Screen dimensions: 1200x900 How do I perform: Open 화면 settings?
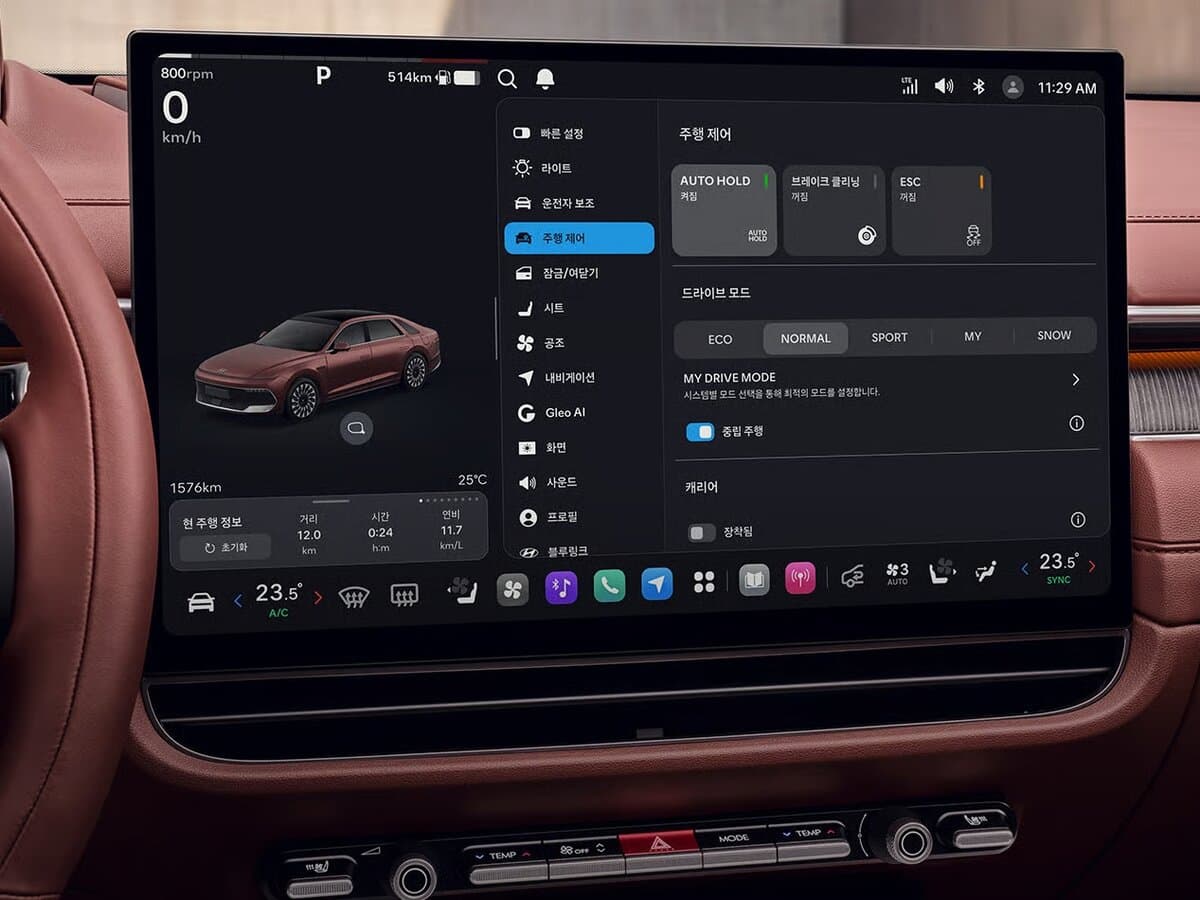click(x=580, y=447)
